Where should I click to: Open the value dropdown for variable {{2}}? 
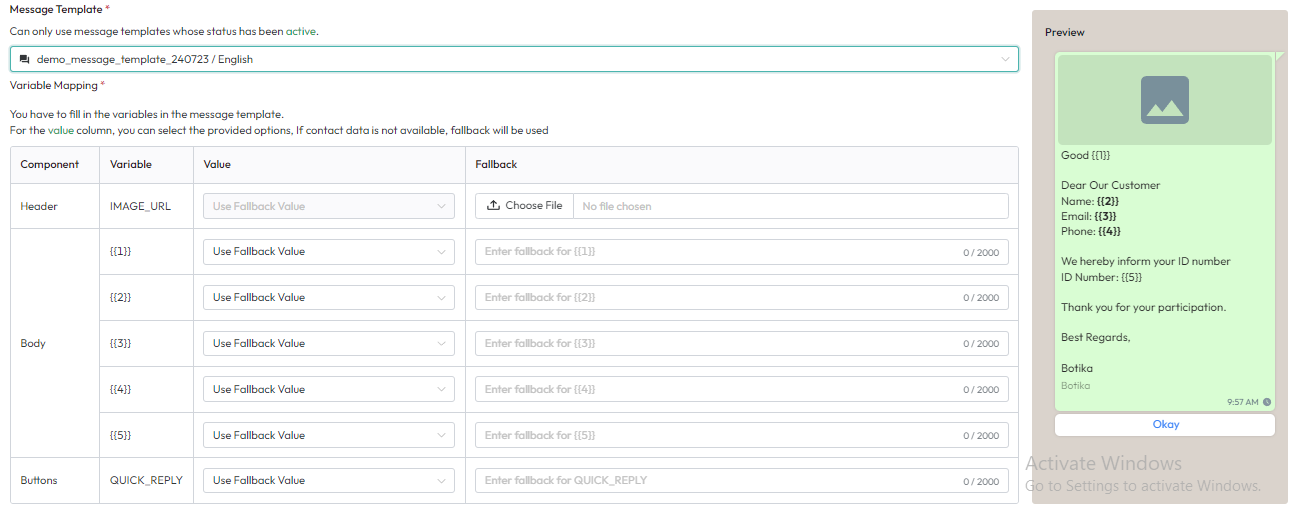tap(328, 298)
